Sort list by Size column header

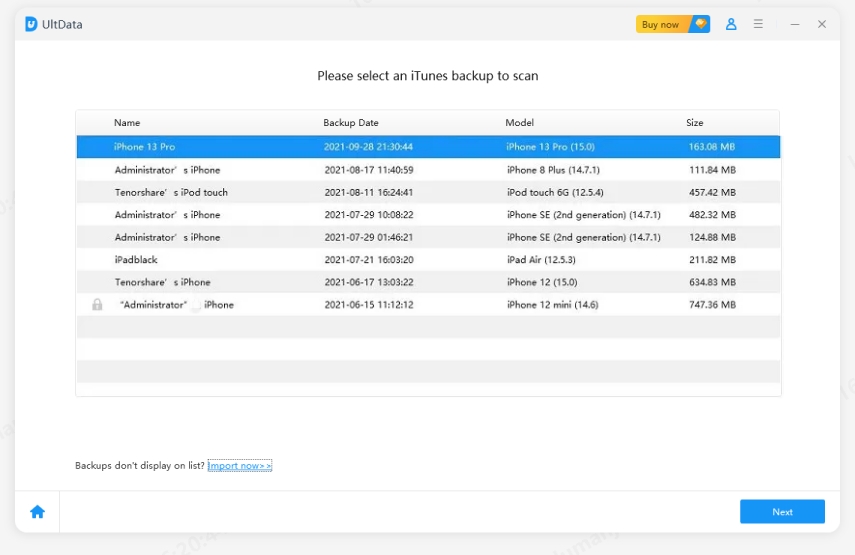(x=695, y=123)
